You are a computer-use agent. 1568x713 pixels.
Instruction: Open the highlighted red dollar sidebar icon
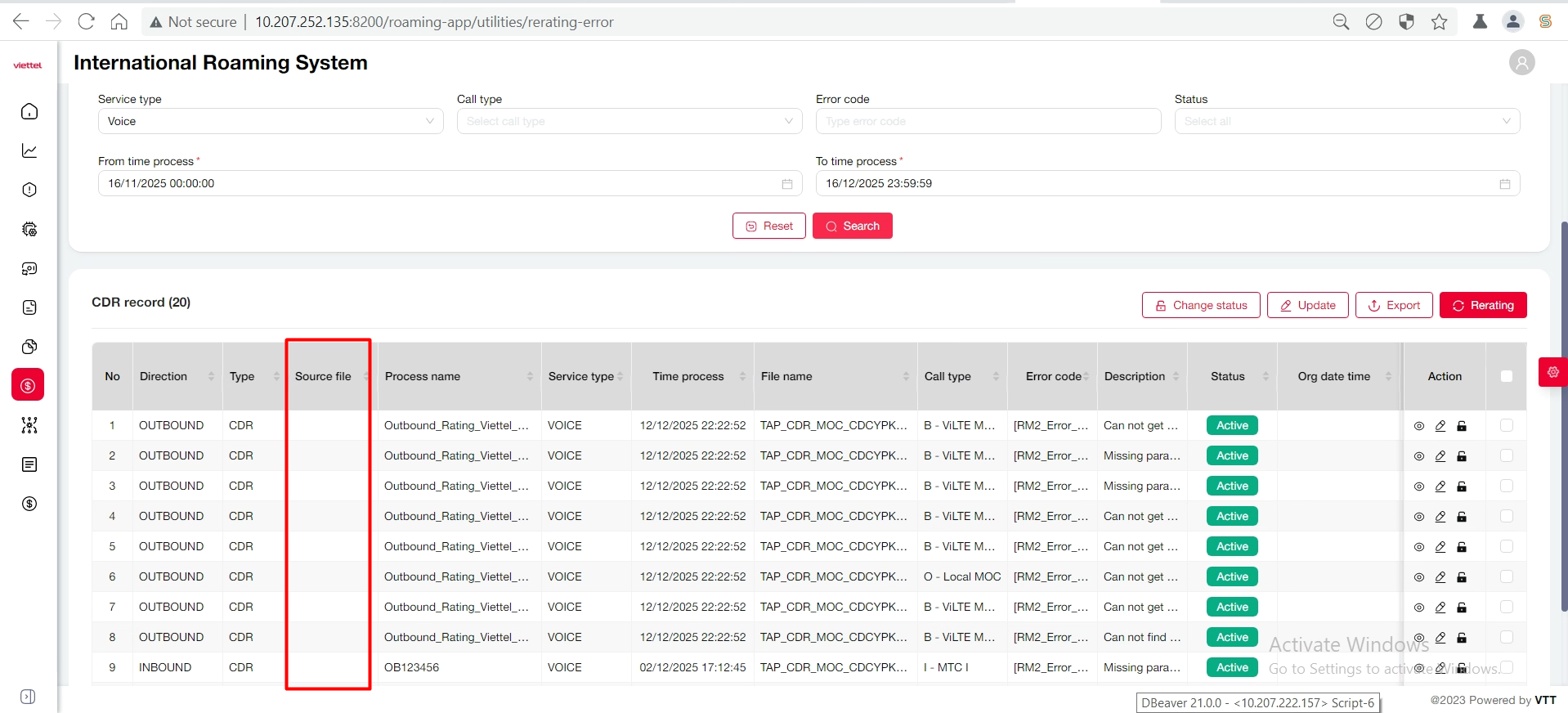[x=28, y=385]
